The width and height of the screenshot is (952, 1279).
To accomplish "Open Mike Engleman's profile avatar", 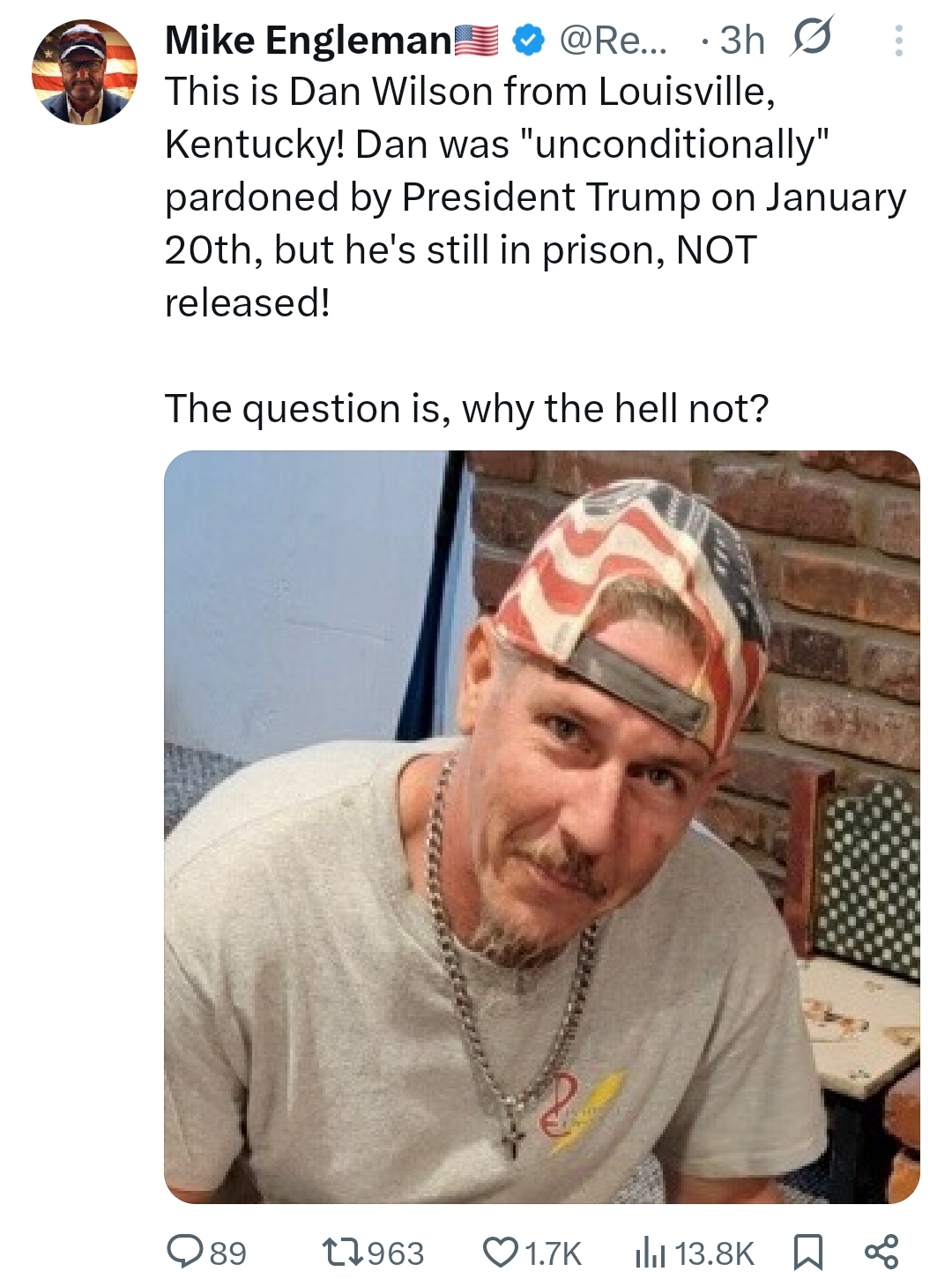I will pyautogui.click(x=85, y=72).
